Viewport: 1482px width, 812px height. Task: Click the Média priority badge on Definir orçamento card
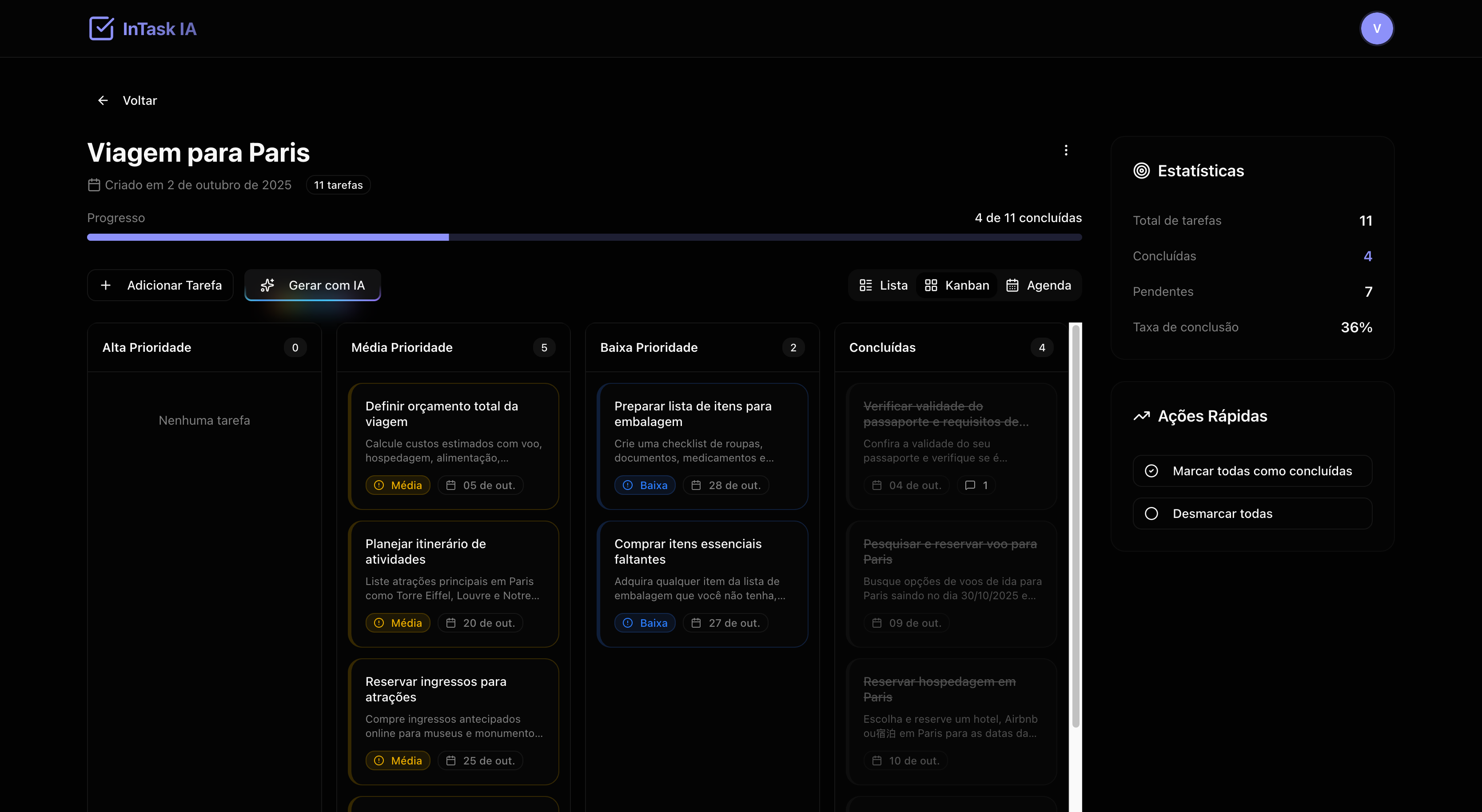398,486
